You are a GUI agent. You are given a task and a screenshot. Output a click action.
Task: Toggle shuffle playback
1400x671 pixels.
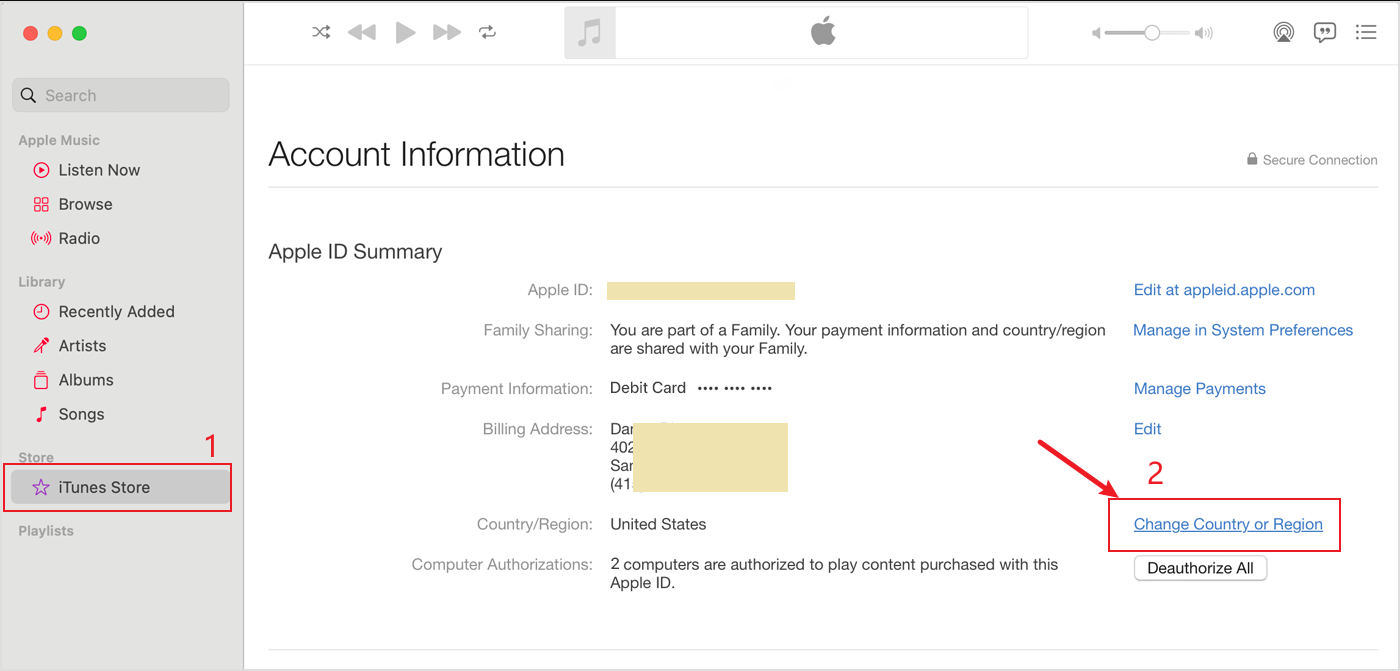pos(321,32)
